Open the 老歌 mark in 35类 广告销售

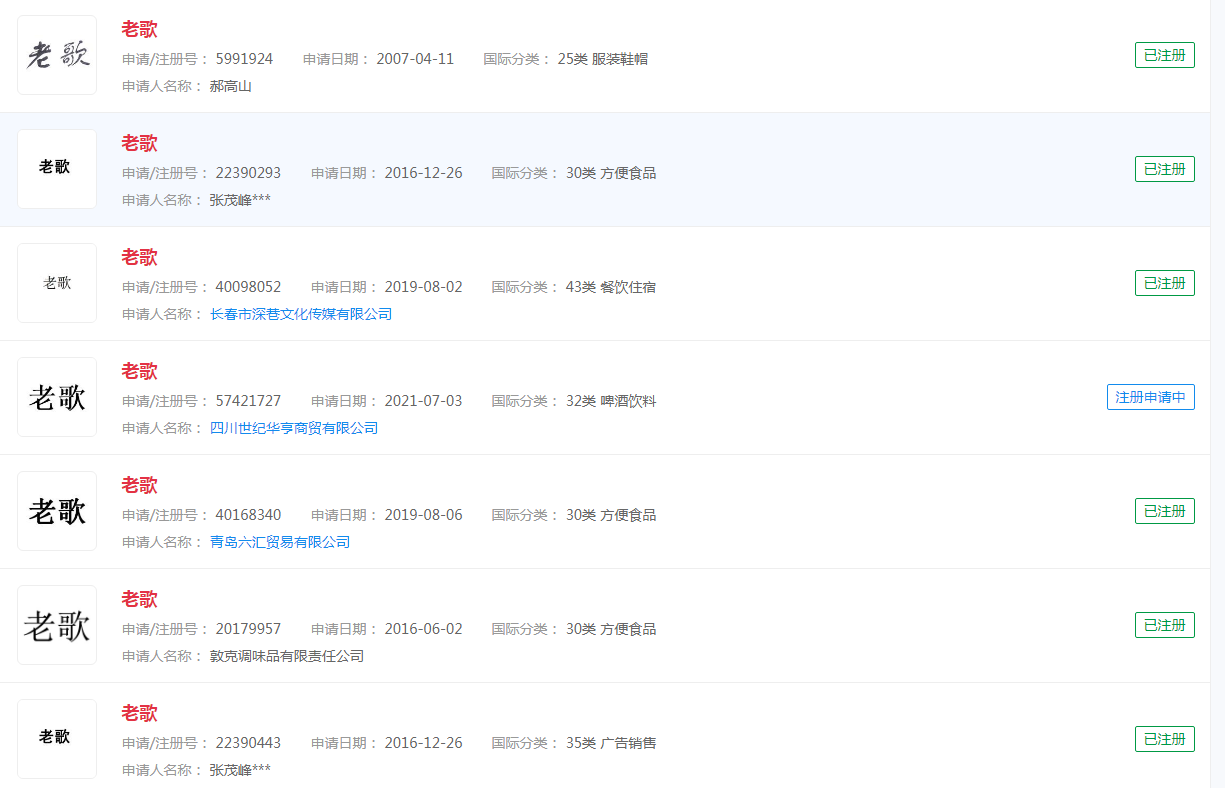(x=139, y=713)
